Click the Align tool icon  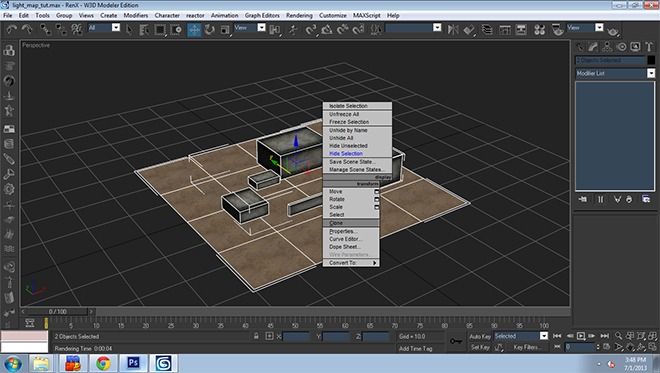469,29
